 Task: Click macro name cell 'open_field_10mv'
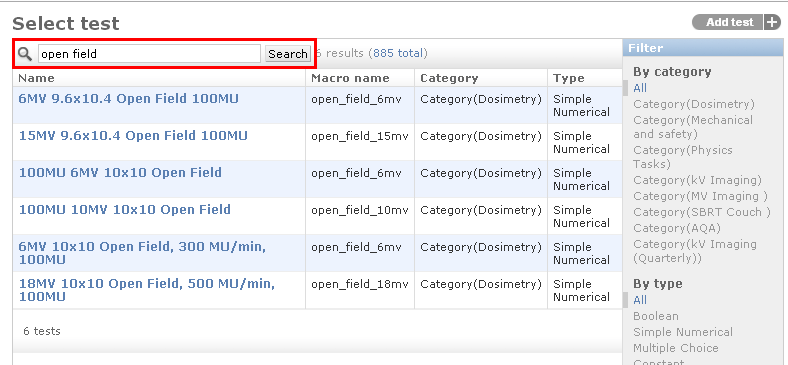tap(360, 210)
